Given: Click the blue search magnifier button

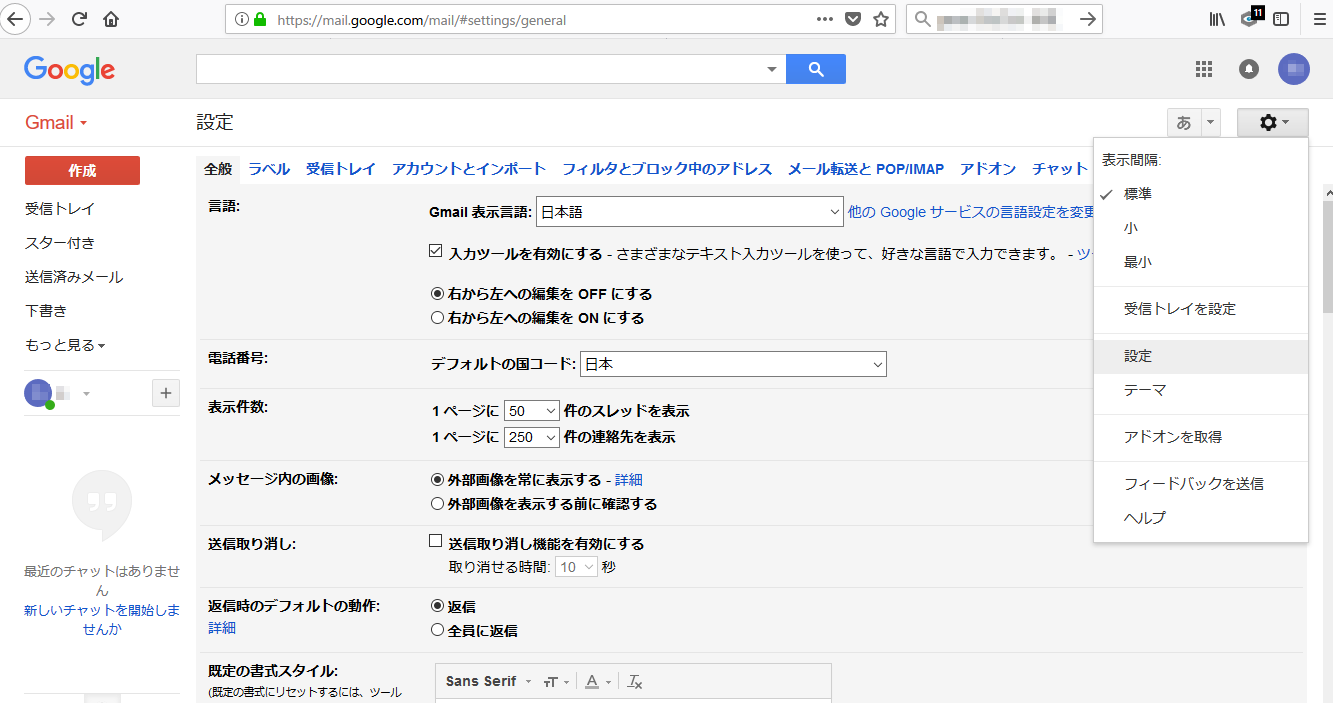Looking at the screenshot, I should (x=816, y=69).
